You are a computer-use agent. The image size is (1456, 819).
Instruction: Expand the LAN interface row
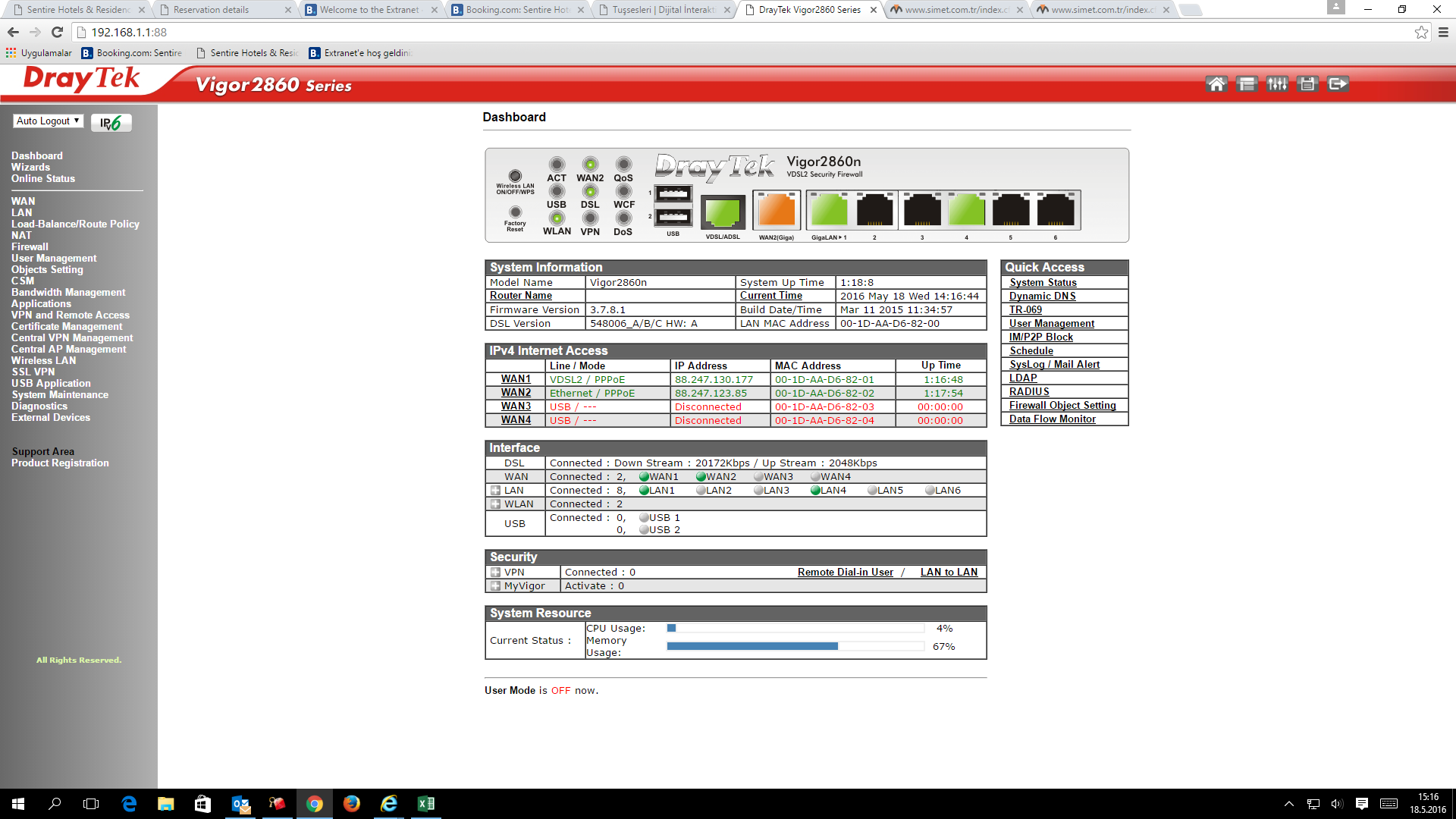(495, 491)
